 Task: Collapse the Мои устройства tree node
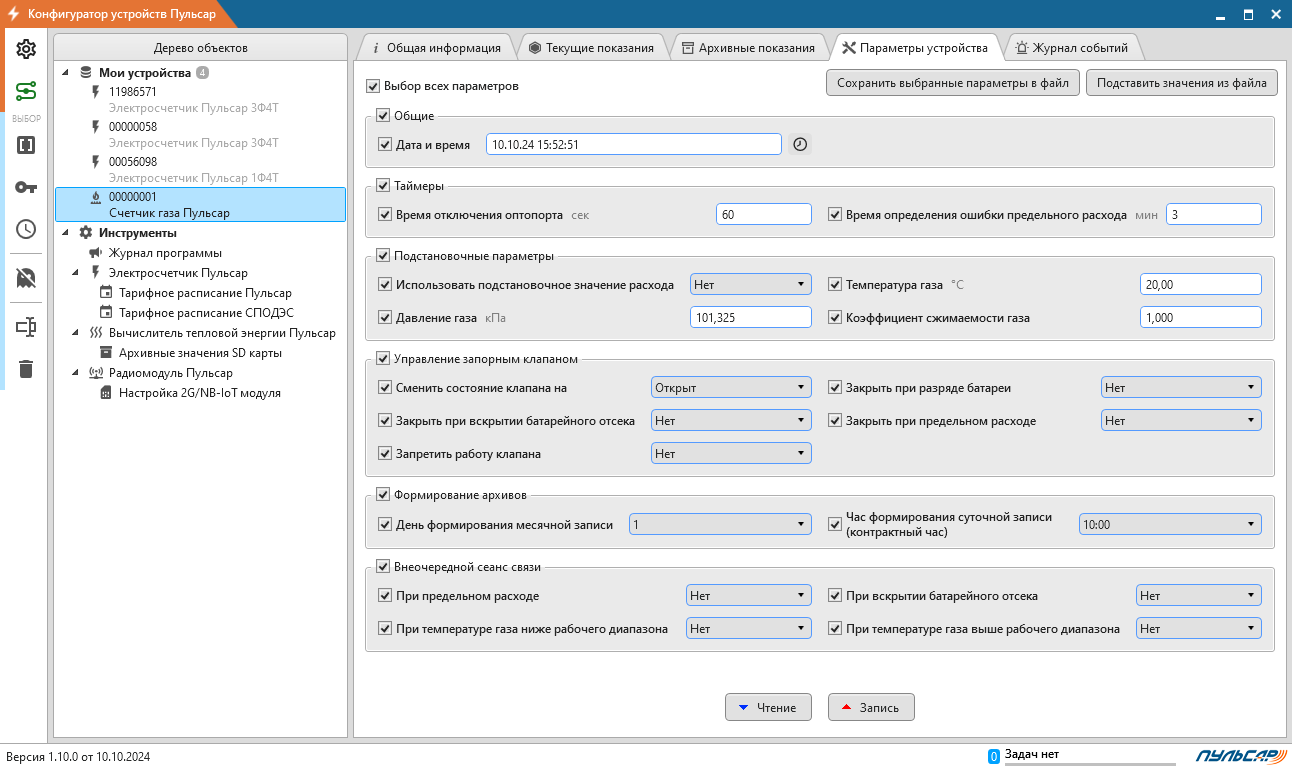(x=66, y=73)
